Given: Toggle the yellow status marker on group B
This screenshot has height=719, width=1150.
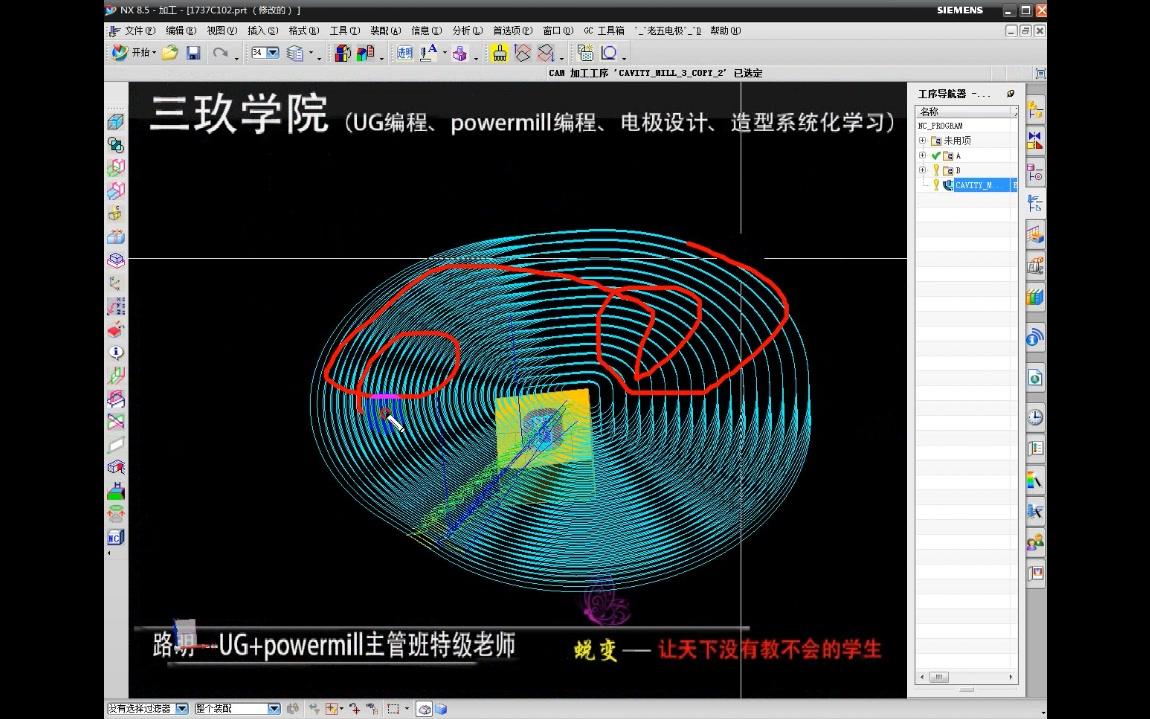Looking at the screenshot, I should point(936,169).
